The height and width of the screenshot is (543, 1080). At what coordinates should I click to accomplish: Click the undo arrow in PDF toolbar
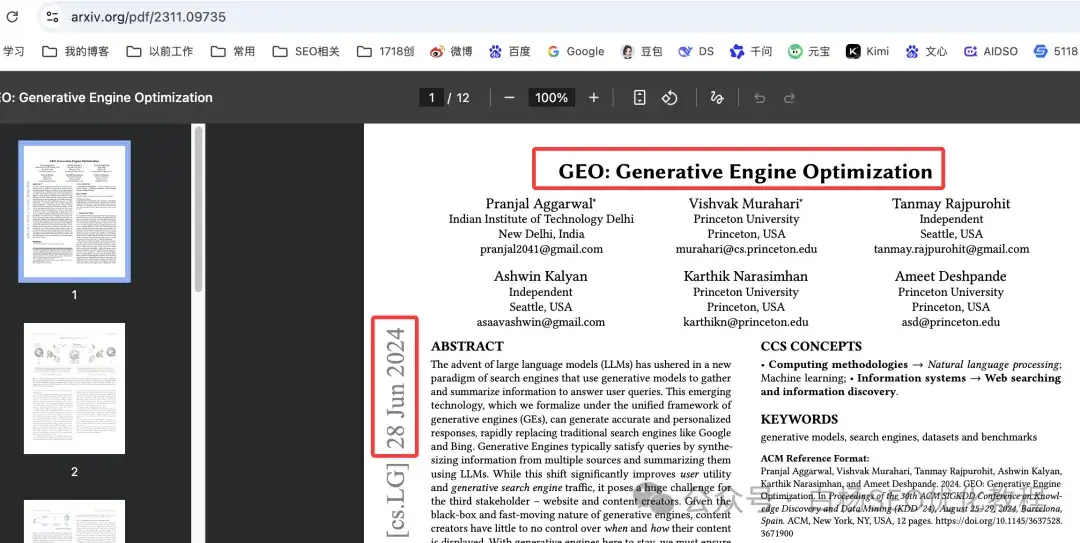click(x=760, y=98)
